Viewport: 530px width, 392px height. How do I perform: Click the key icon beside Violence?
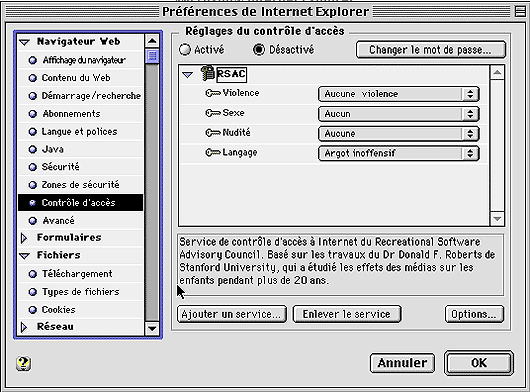(213, 93)
